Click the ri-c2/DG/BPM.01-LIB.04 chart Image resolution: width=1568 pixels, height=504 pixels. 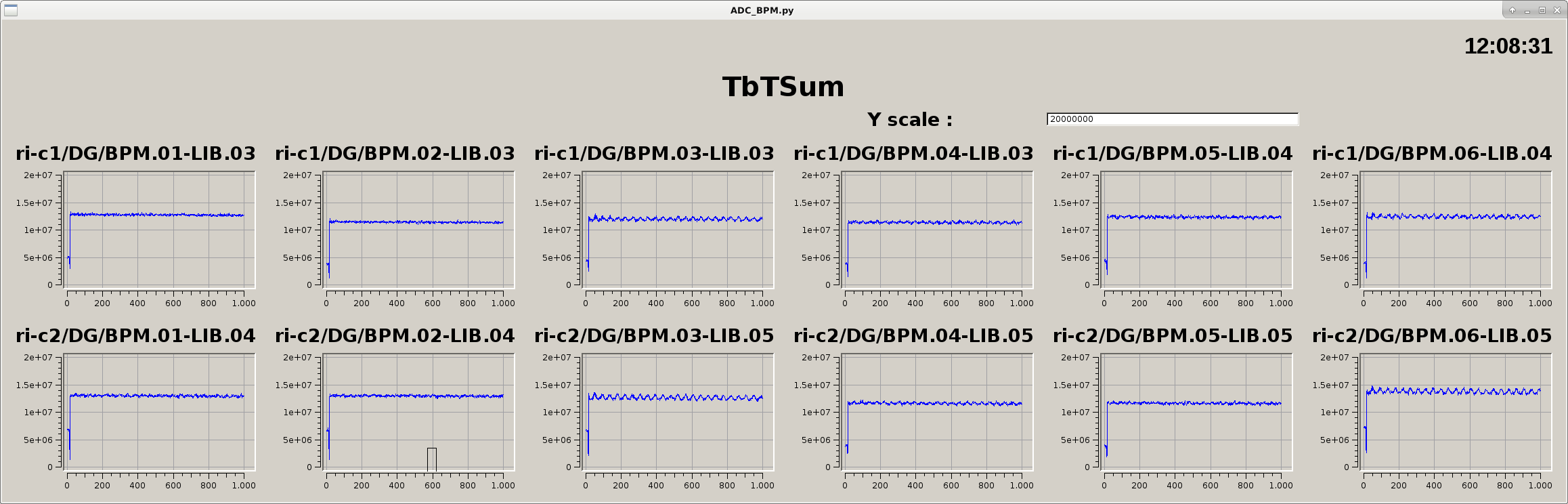(x=159, y=413)
